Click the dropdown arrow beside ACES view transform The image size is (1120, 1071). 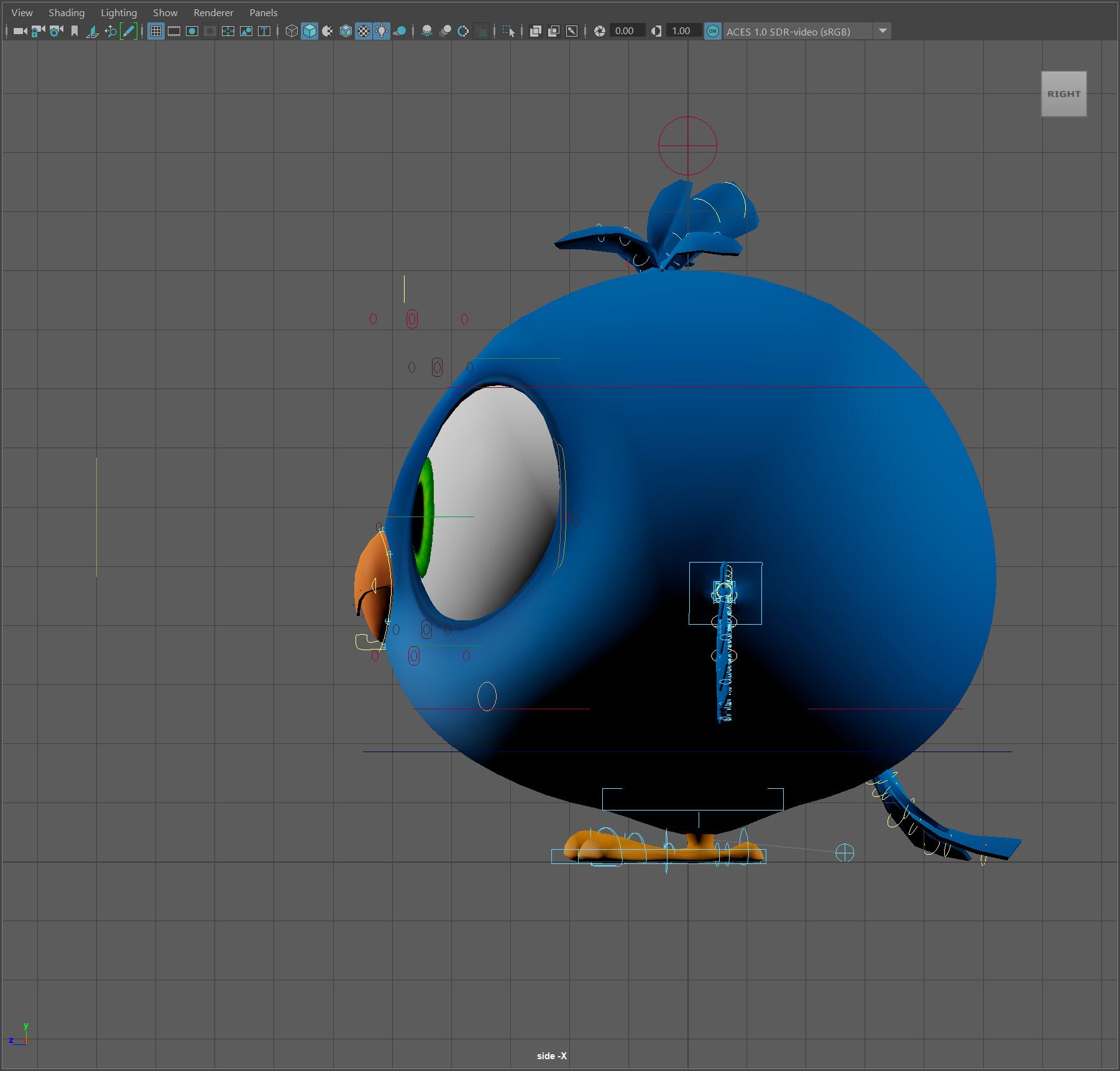[x=882, y=31]
